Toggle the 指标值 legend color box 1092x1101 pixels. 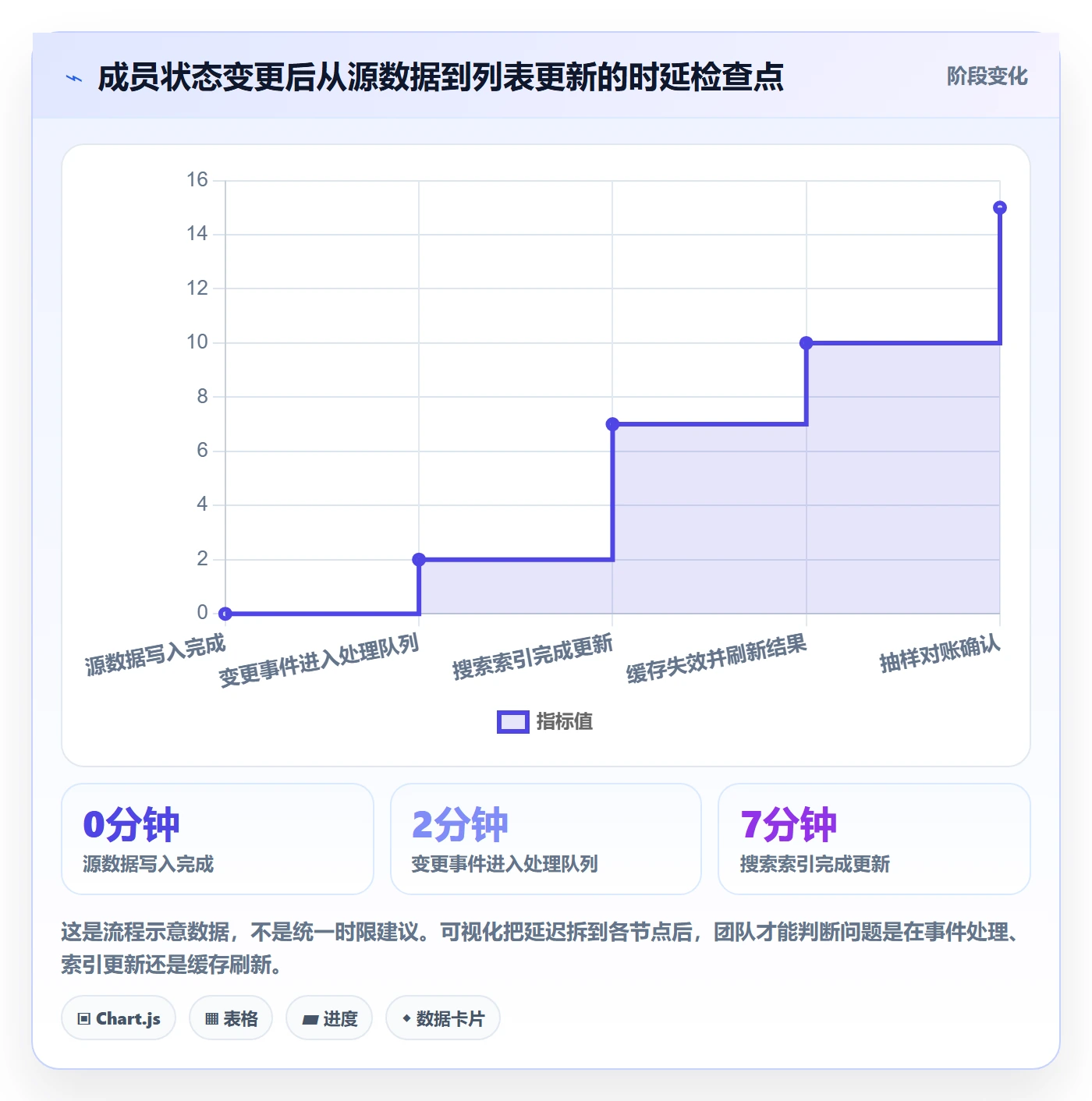(513, 722)
